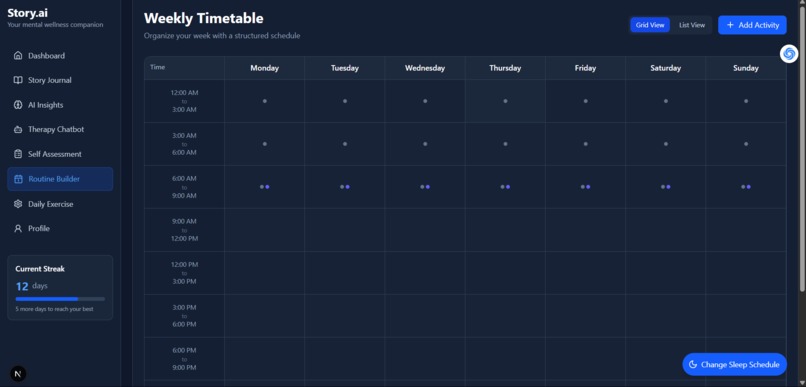Open Daily Exercise page

[60, 204]
